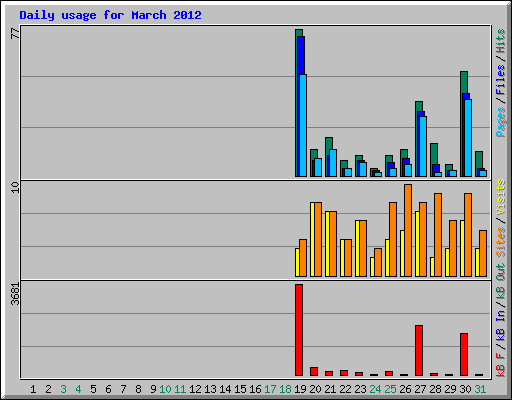Click the day 20 red kB F bar
Screen dimensions: 512x400
tap(314, 372)
